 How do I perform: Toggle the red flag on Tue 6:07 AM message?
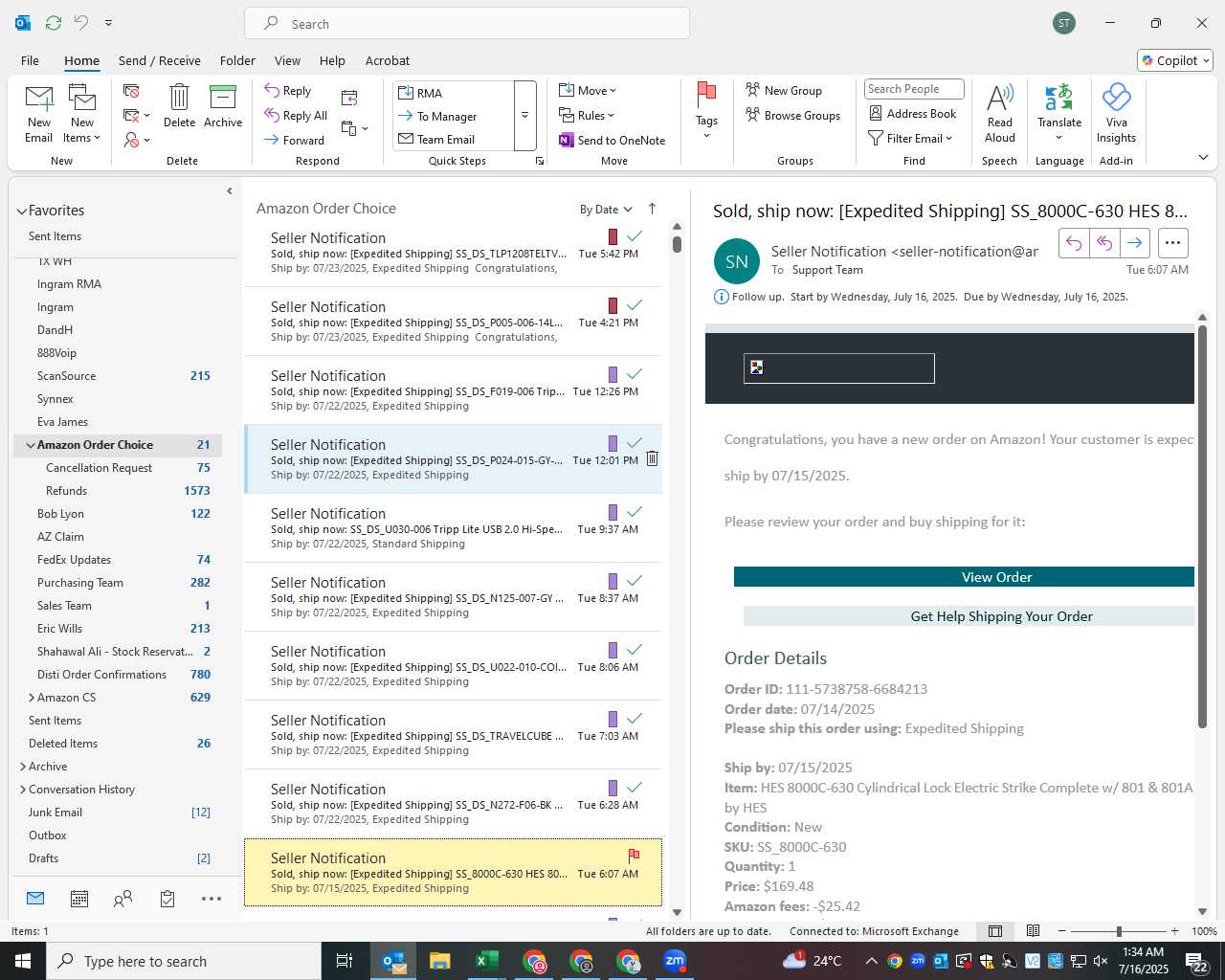pyautogui.click(x=634, y=856)
